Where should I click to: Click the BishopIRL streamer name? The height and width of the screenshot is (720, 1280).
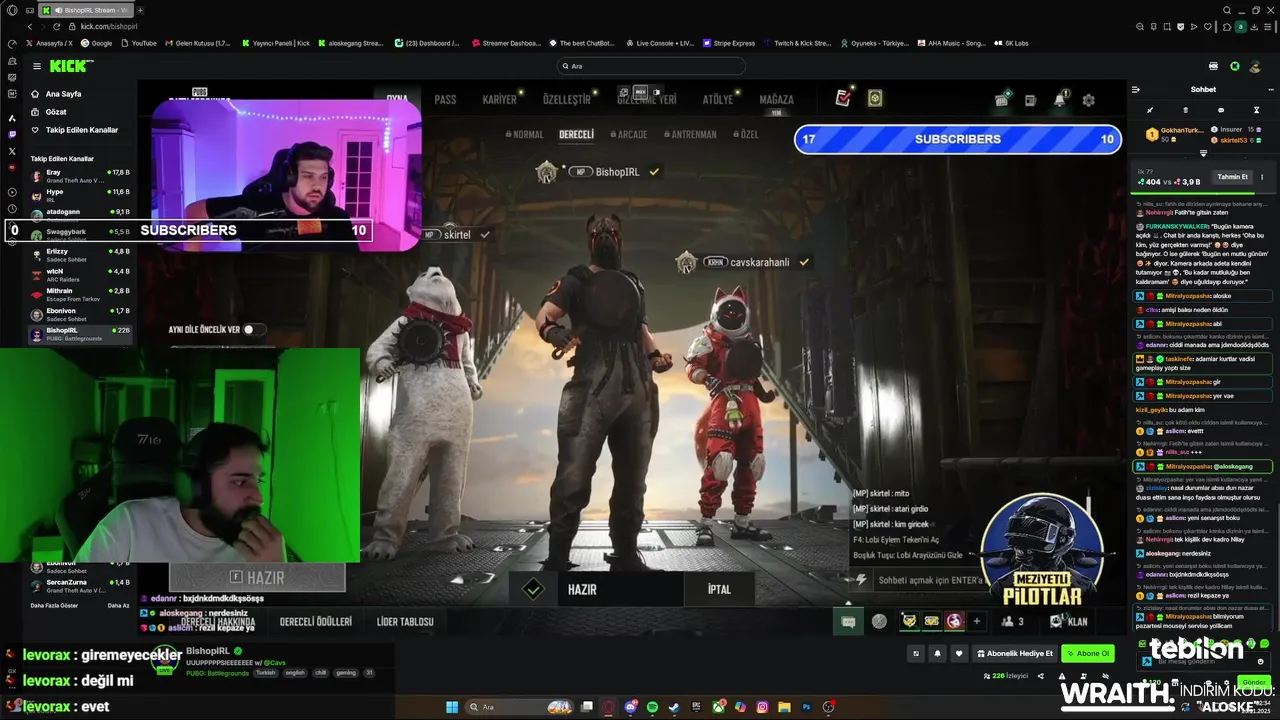pos(208,651)
